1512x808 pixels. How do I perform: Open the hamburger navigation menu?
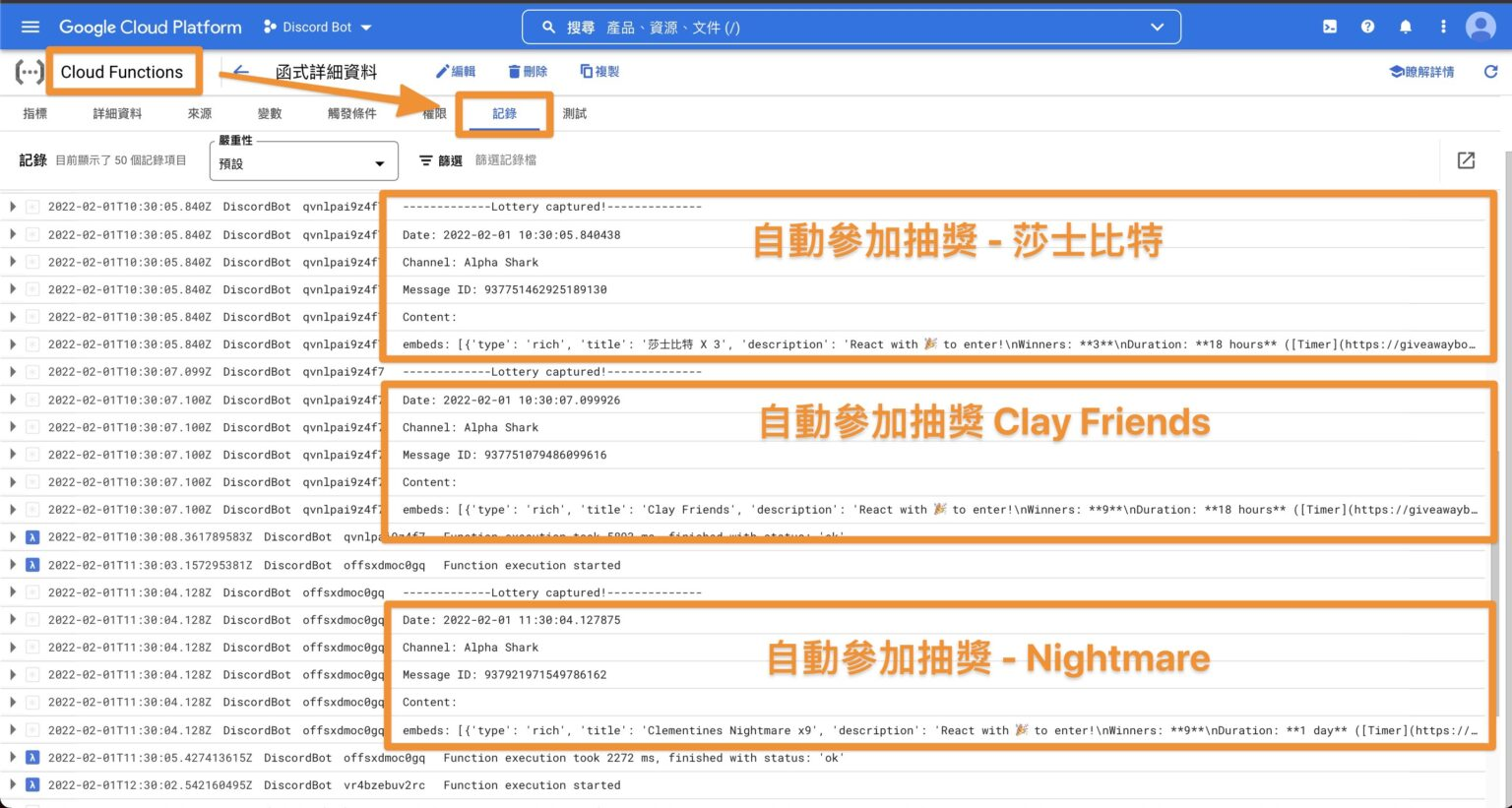pyautogui.click(x=31, y=27)
